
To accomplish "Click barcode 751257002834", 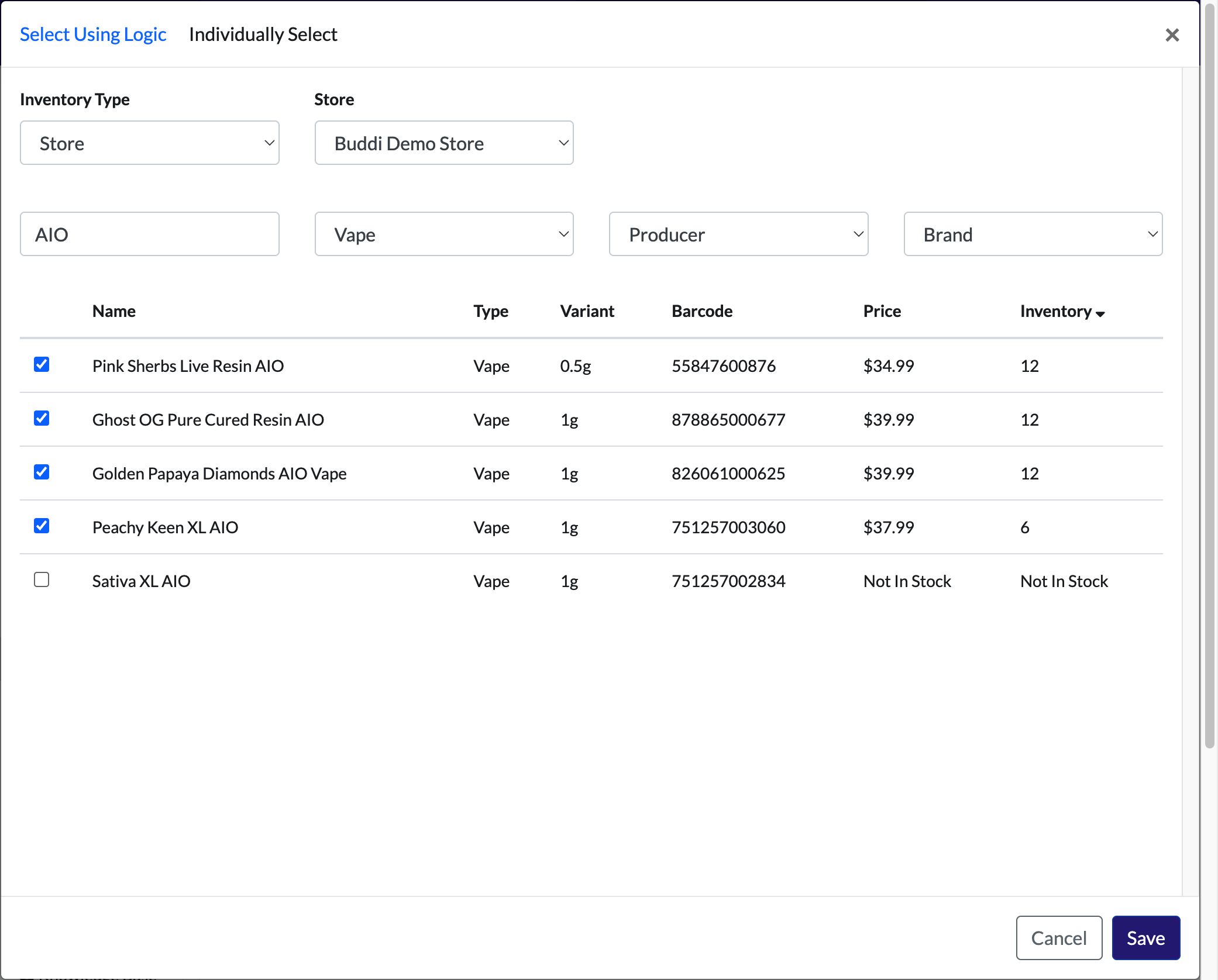I will click(728, 581).
